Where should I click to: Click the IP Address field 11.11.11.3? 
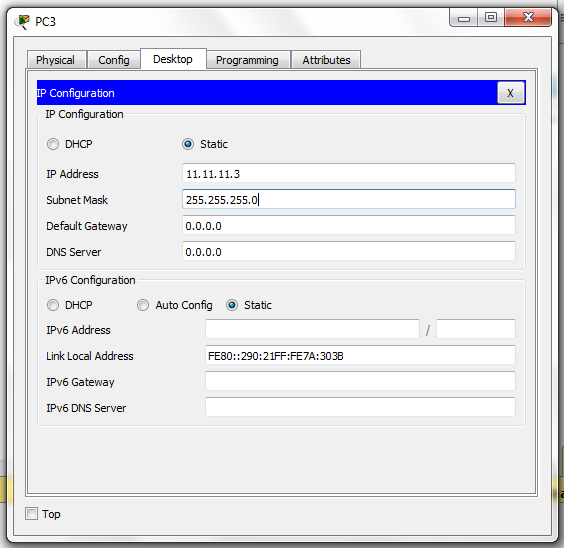click(x=349, y=173)
